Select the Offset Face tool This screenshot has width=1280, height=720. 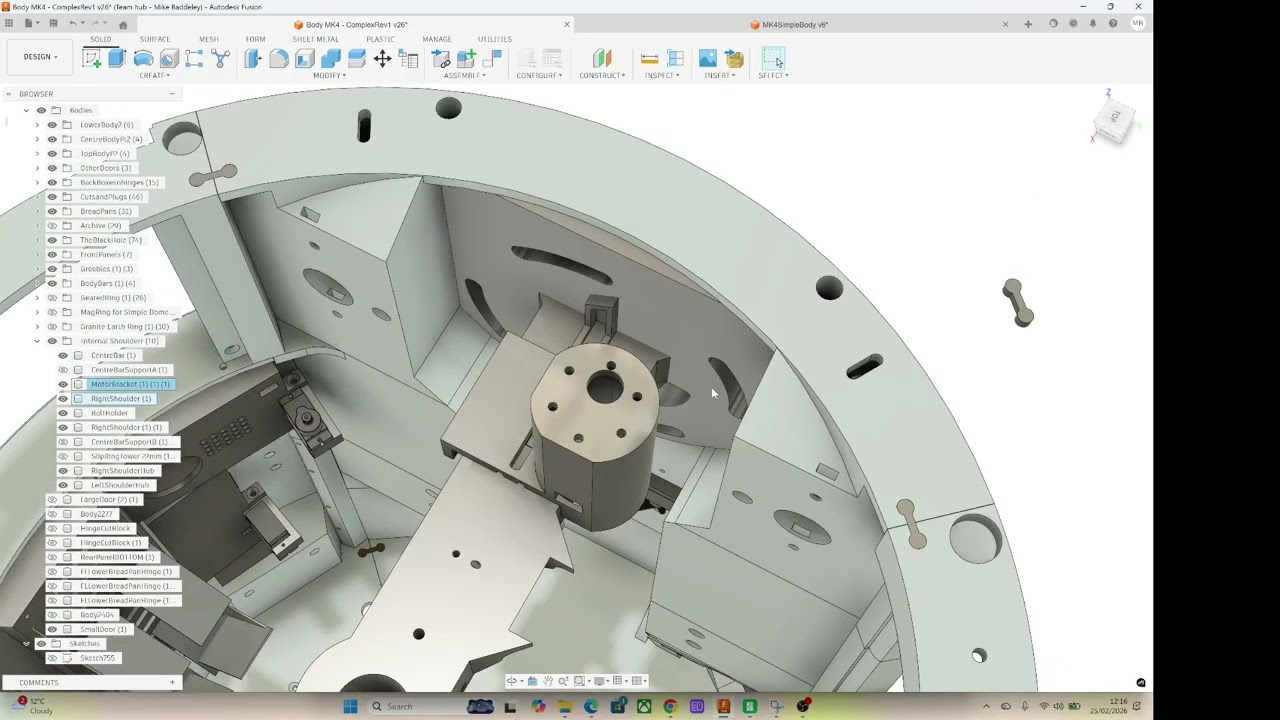(357, 59)
